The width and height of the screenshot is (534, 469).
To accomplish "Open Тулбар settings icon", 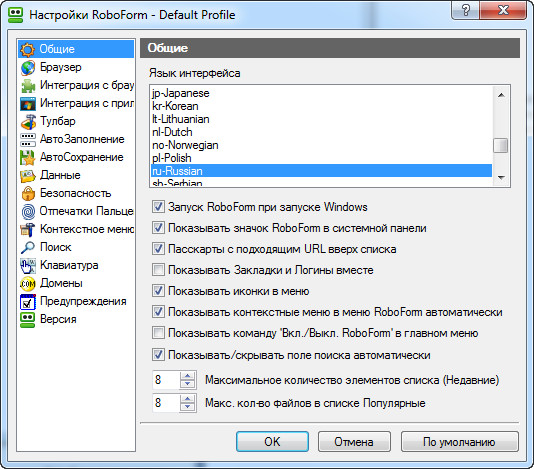I will 28,122.
